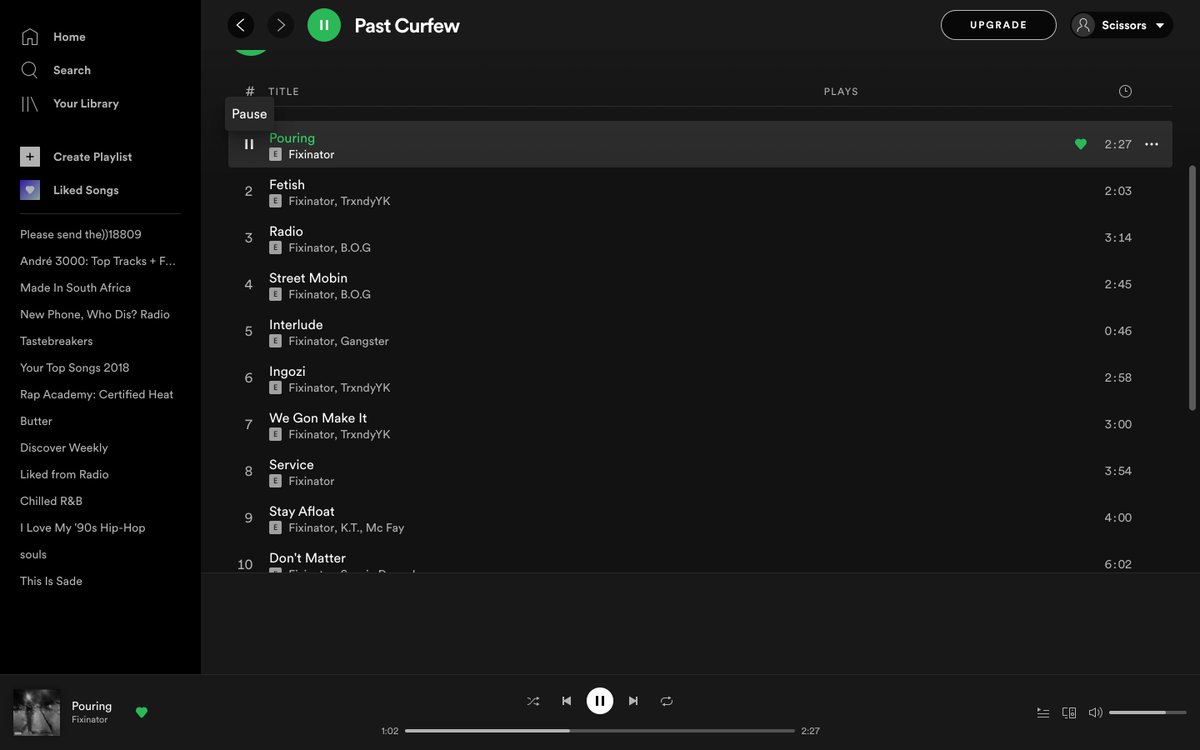Open I Love My '90s Hip-Hop playlist

coord(83,528)
